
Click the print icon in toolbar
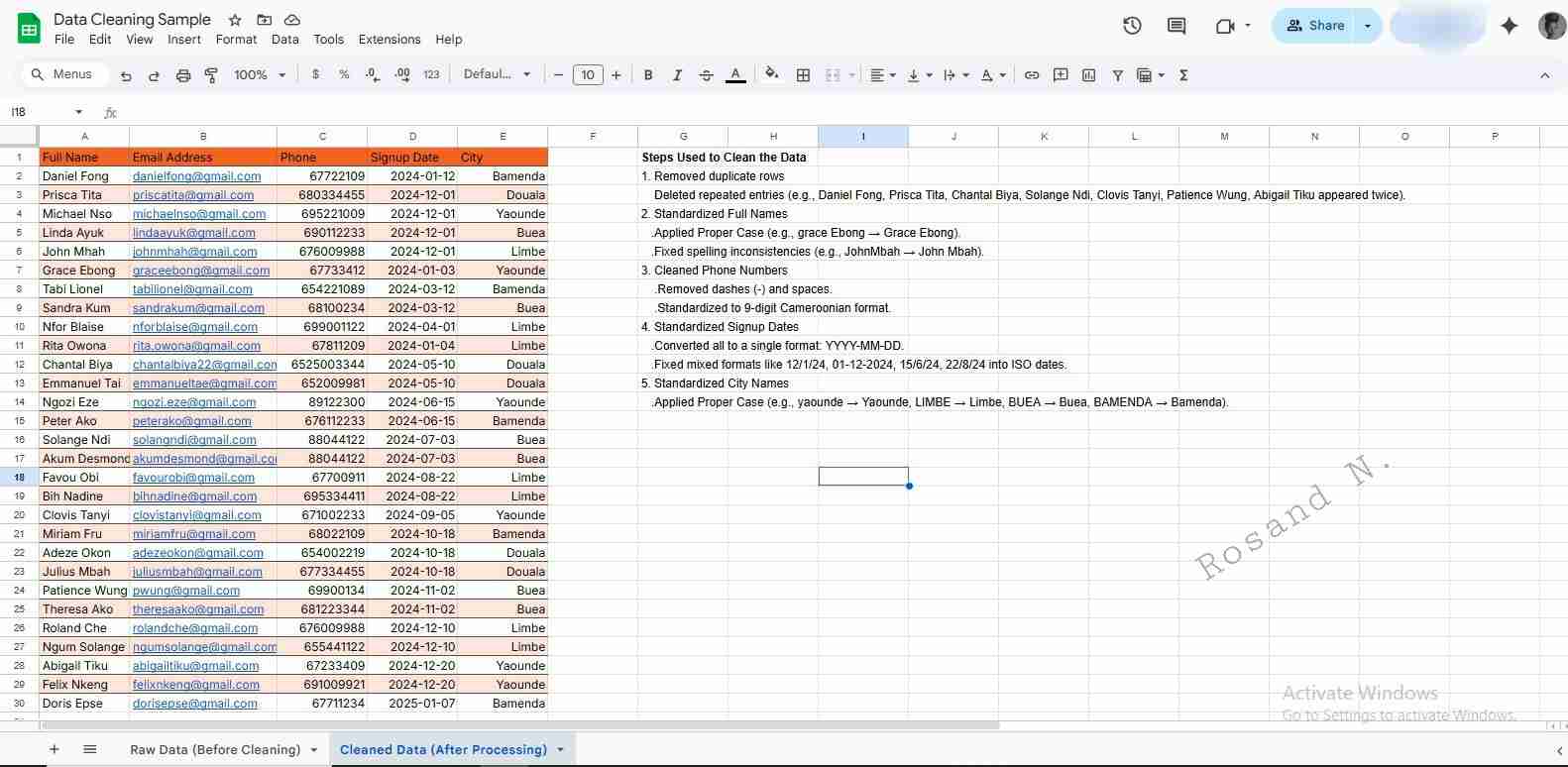coord(182,75)
